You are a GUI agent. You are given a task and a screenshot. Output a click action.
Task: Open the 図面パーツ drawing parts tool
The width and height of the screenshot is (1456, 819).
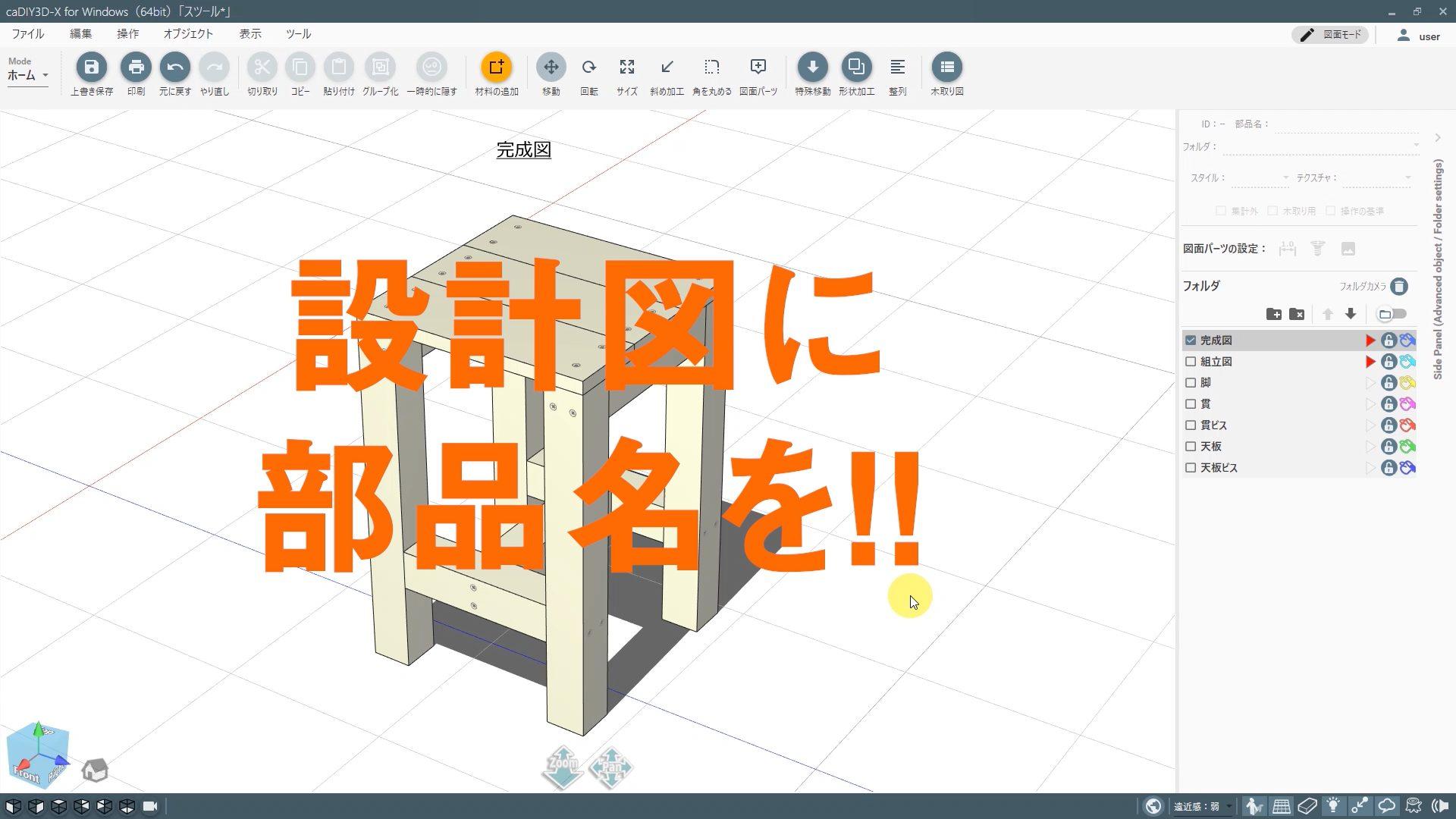[x=758, y=67]
